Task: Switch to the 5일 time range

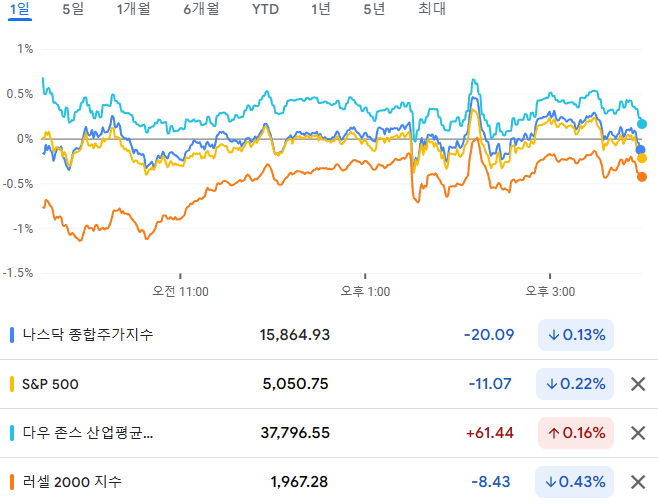Action: click(x=73, y=9)
